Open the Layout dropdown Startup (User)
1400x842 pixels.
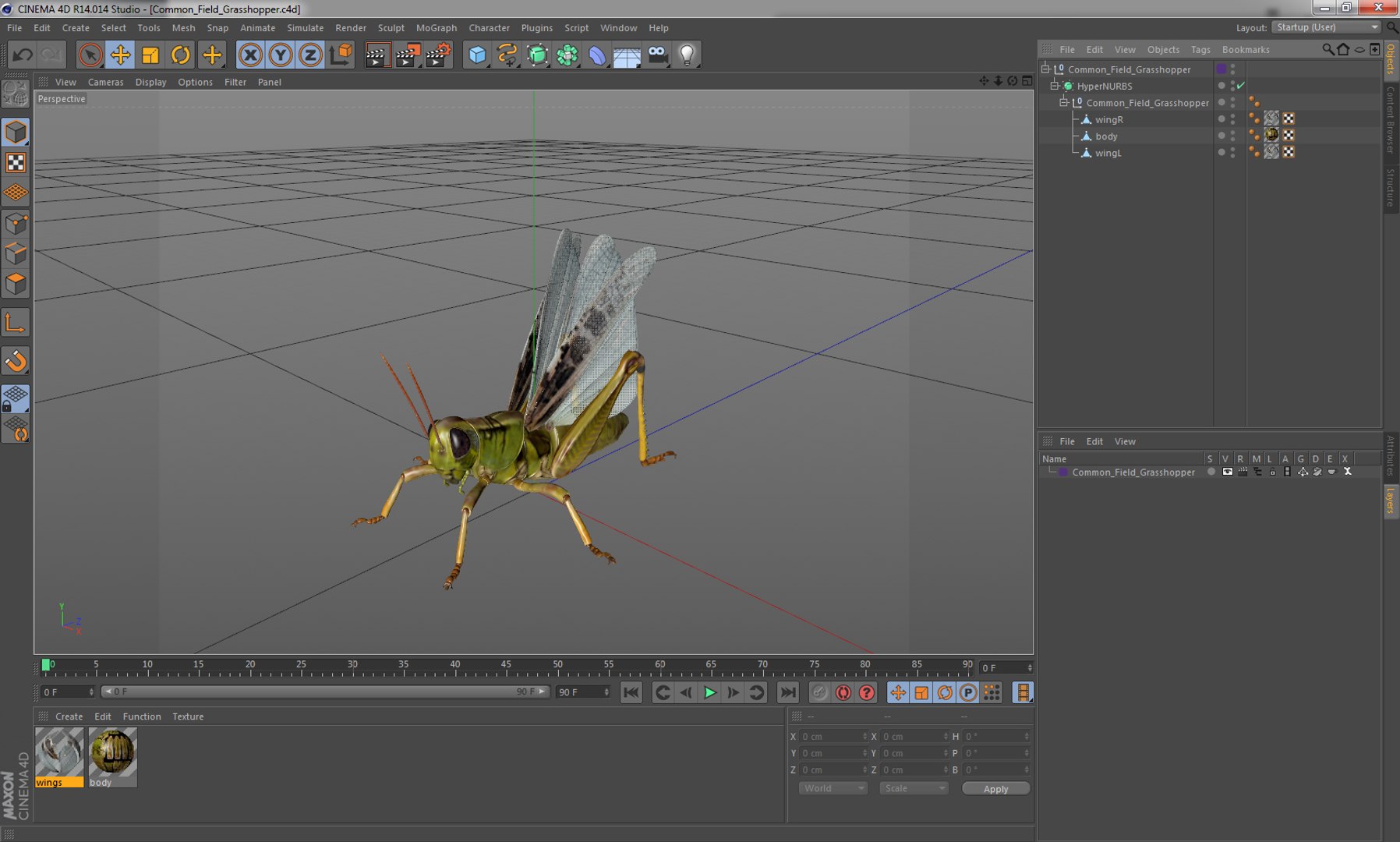point(1326,27)
